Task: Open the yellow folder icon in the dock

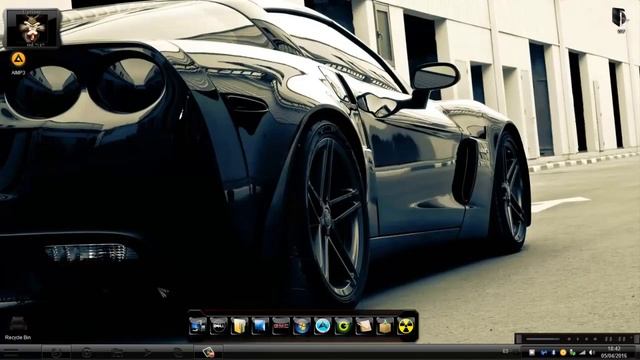Action: pyautogui.click(x=239, y=326)
